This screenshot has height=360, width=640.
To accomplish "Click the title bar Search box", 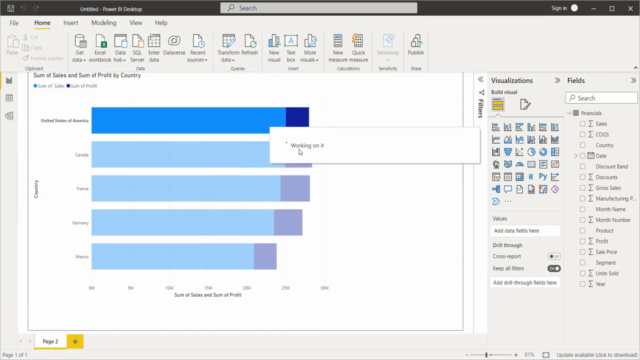I will [x=319, y=8].
